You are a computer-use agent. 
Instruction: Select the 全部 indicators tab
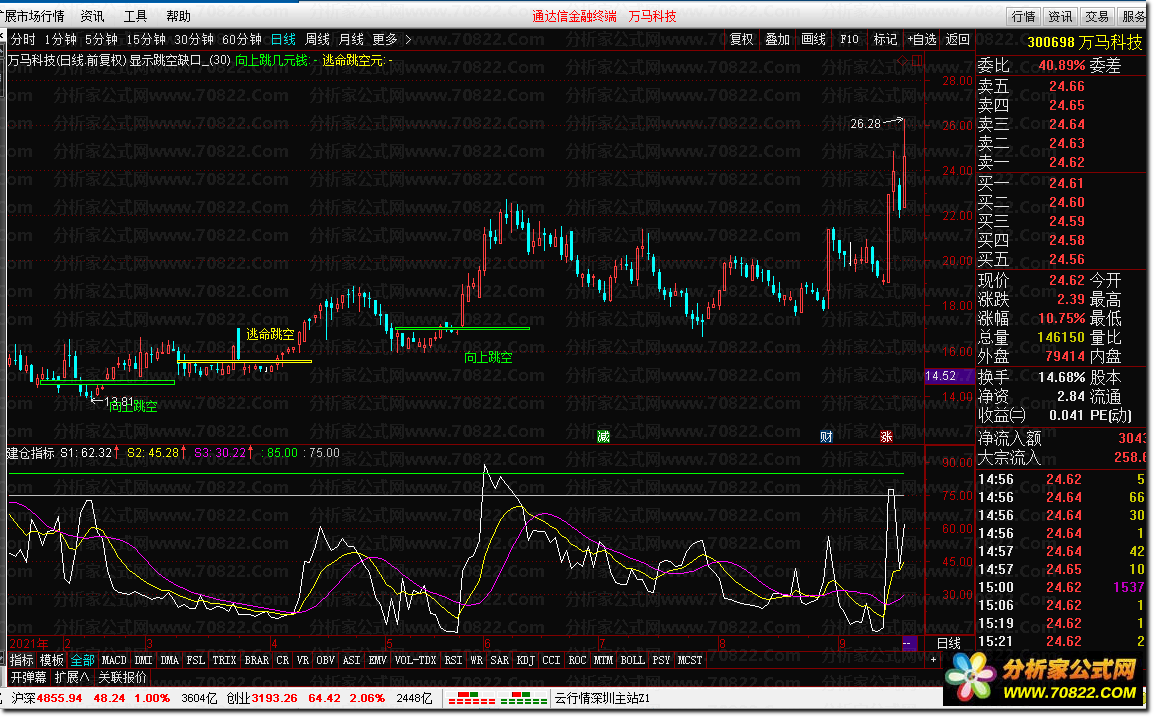pos(82,660)
